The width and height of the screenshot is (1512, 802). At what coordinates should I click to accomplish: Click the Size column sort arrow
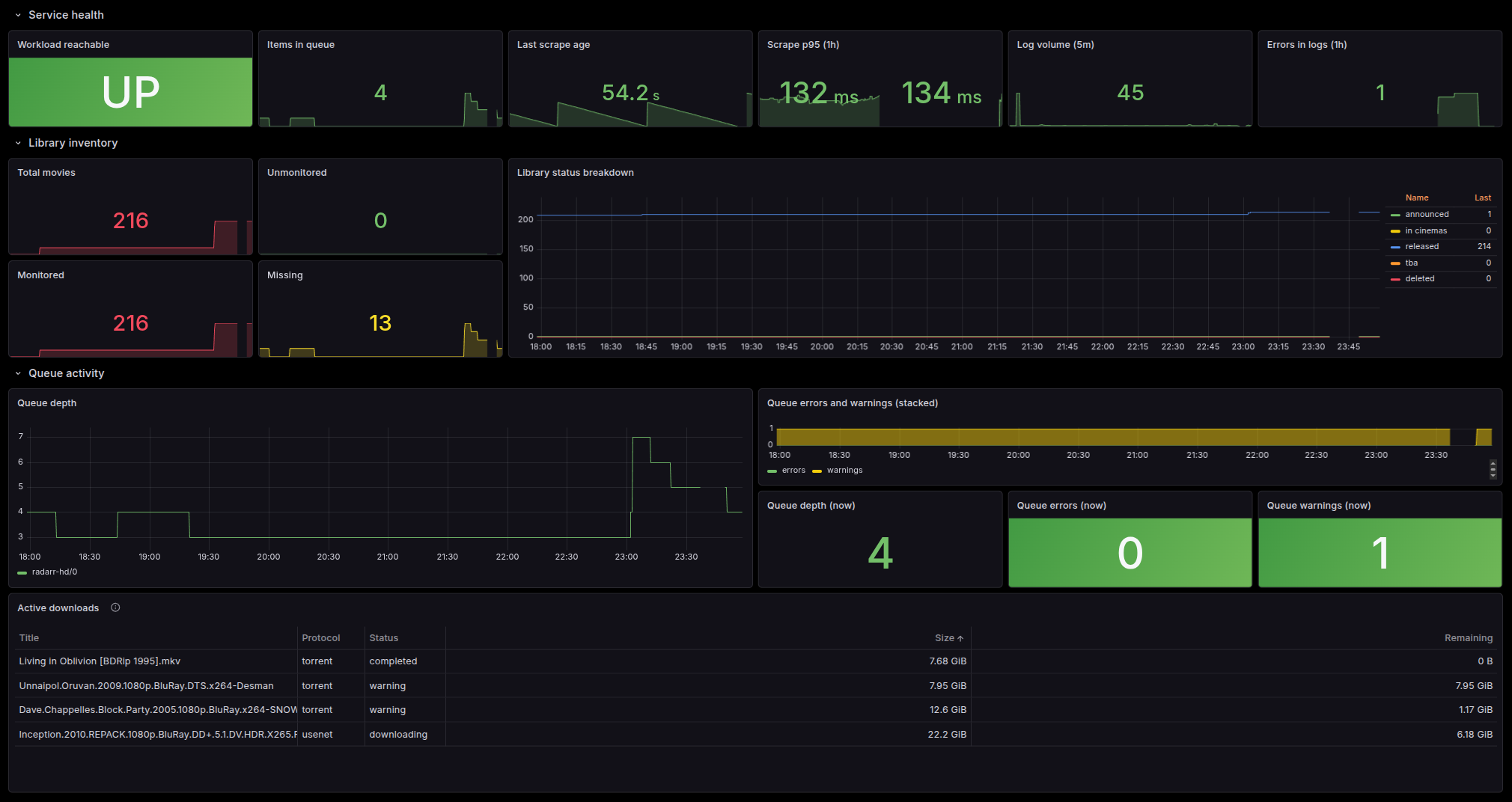(960, 638)
